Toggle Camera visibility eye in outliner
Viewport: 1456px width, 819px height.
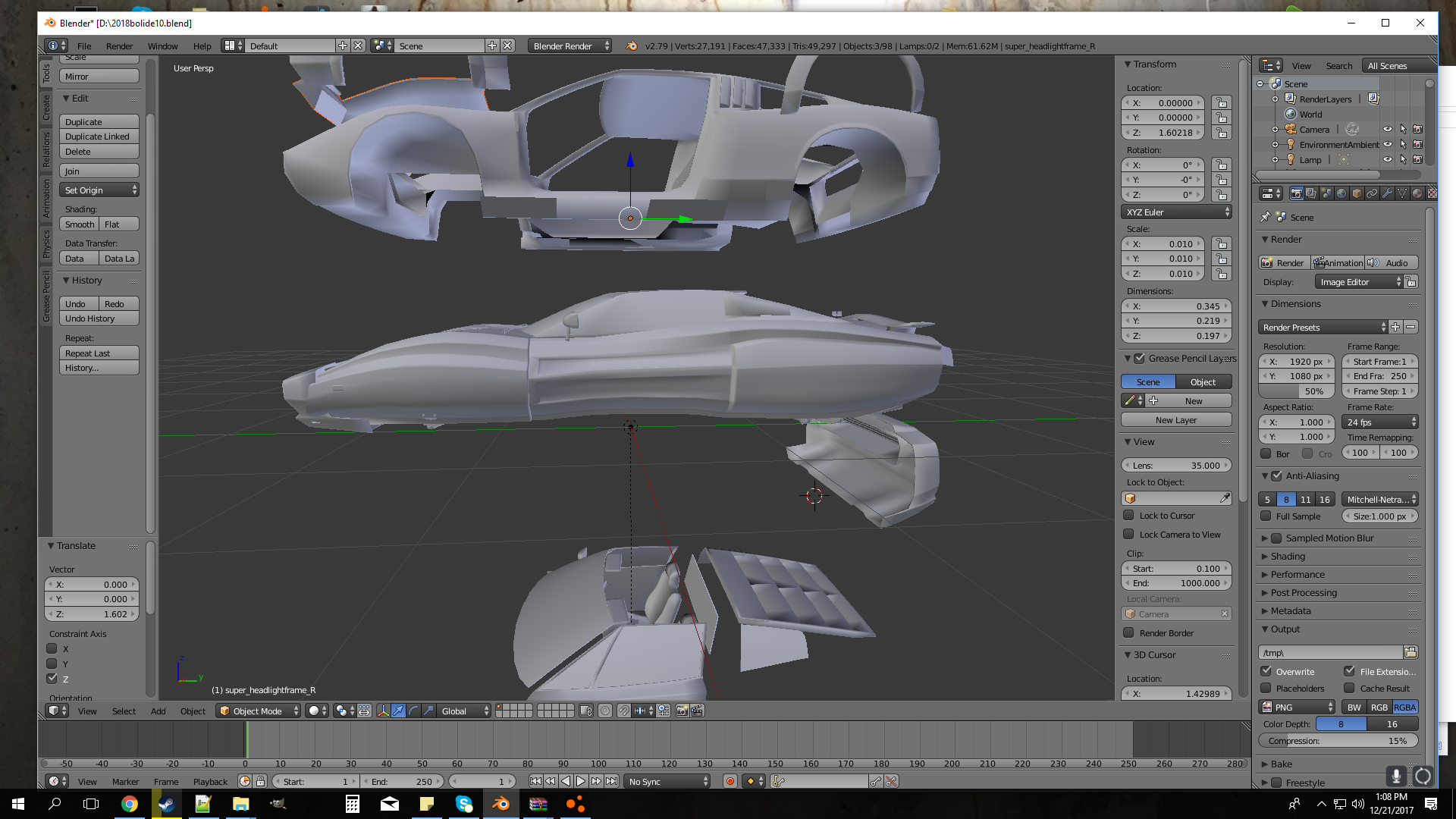[1388, 130]
